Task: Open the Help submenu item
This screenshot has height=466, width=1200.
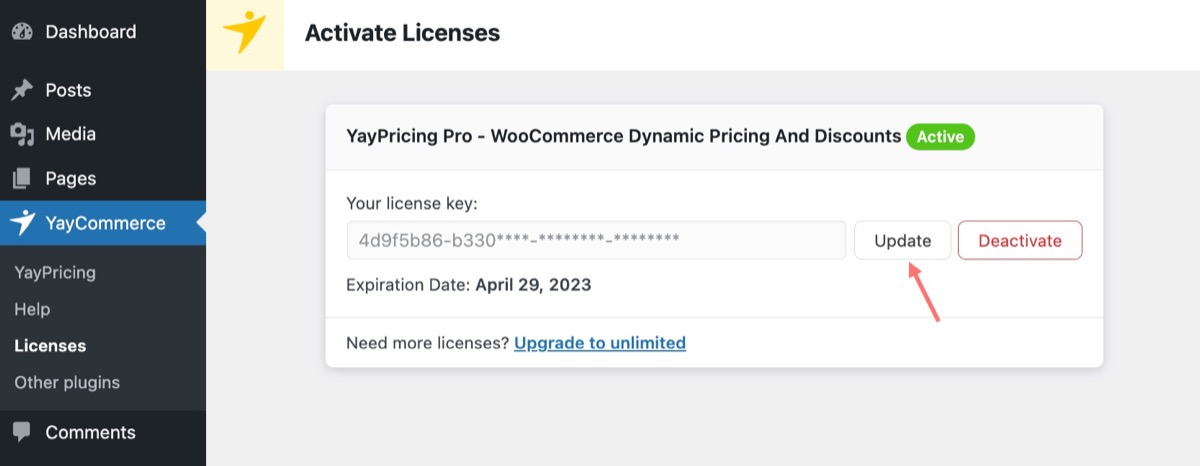Action: pos(32,310)
